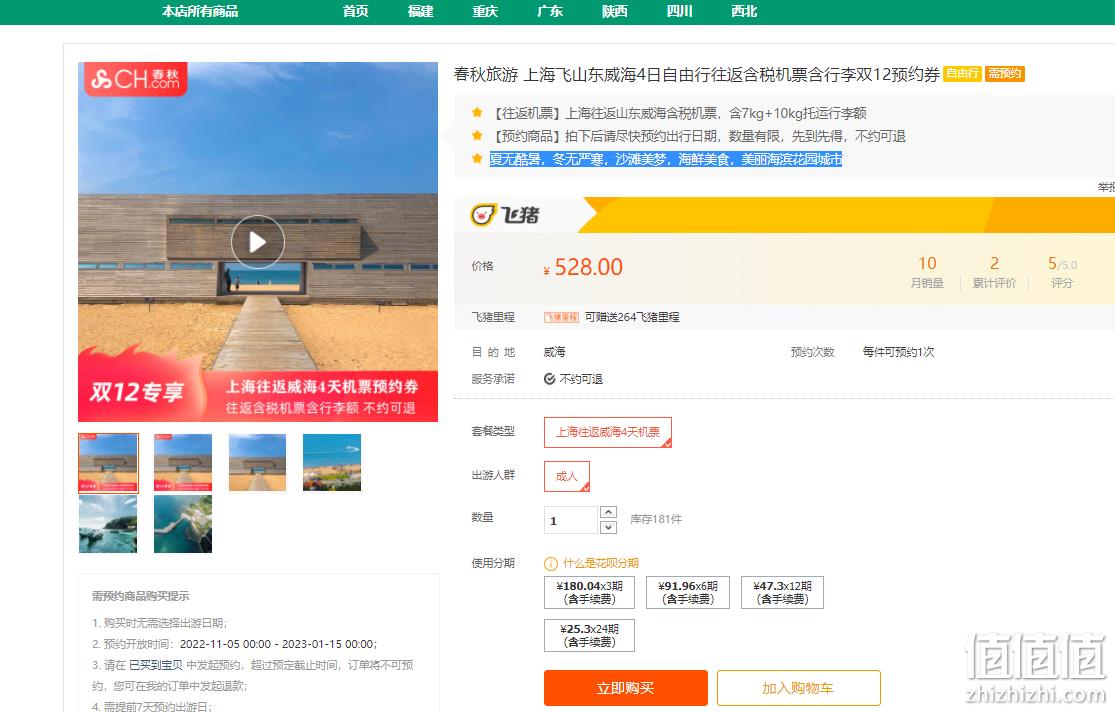
Task: Select the aerial island thumbnail
Action: point(183,524)
